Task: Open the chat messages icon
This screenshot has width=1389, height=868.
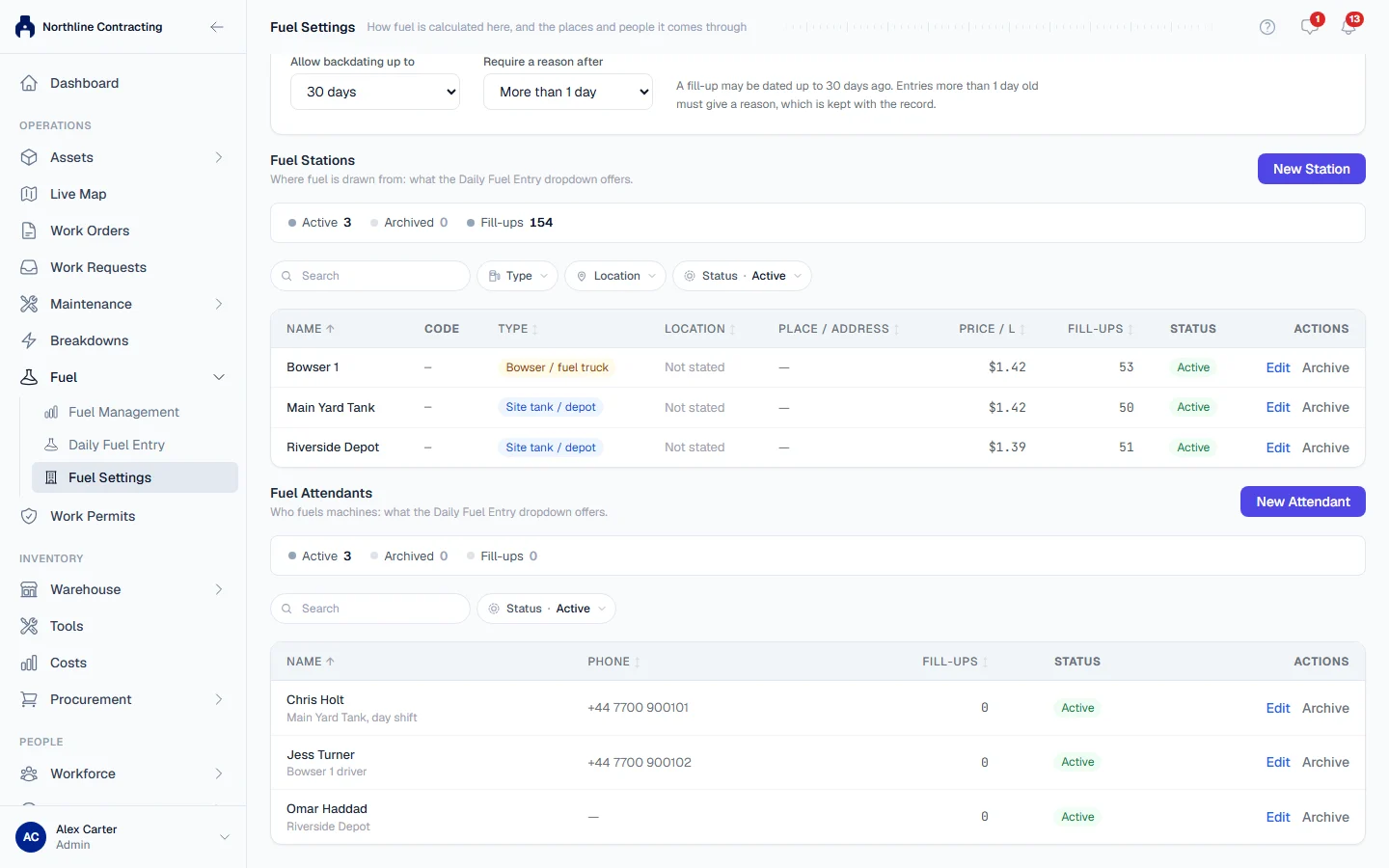Action: pyautogui.click(x=1309, y=27)
